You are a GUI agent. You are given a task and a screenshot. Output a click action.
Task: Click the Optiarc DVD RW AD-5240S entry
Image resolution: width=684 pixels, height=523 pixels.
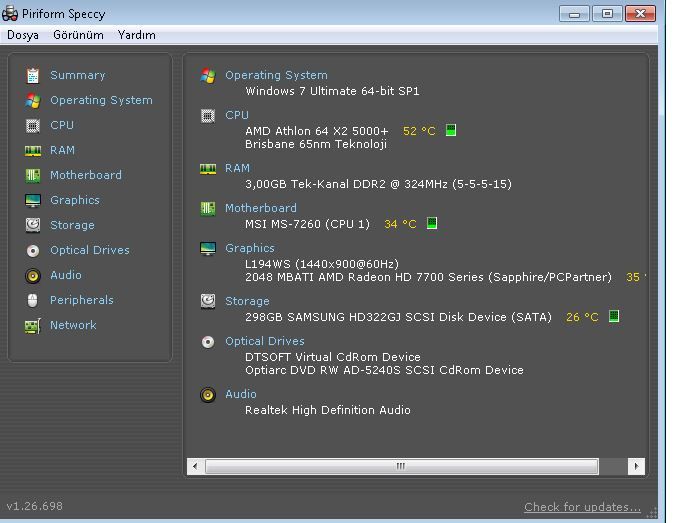(x=384, y=370)
